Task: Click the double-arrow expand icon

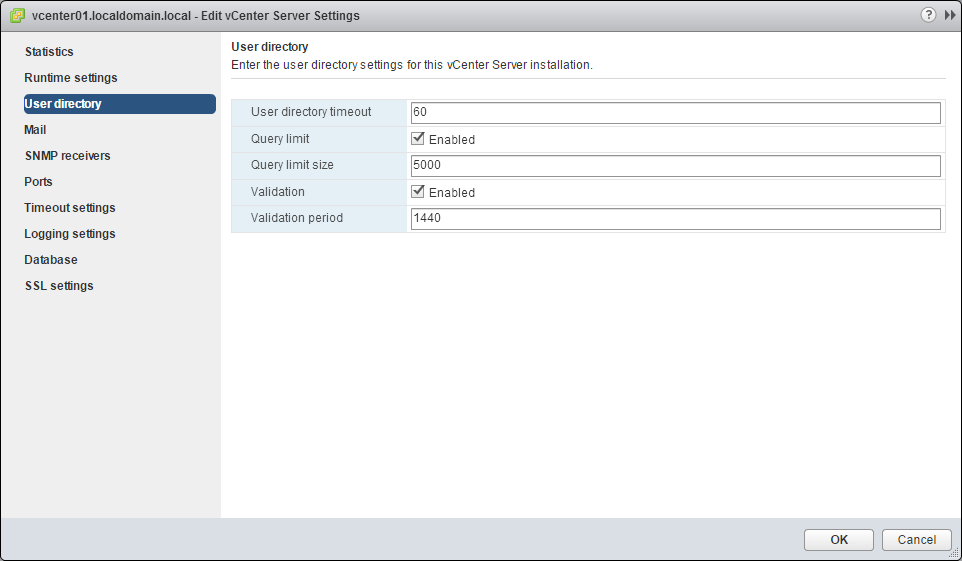Action: [949, 15]
